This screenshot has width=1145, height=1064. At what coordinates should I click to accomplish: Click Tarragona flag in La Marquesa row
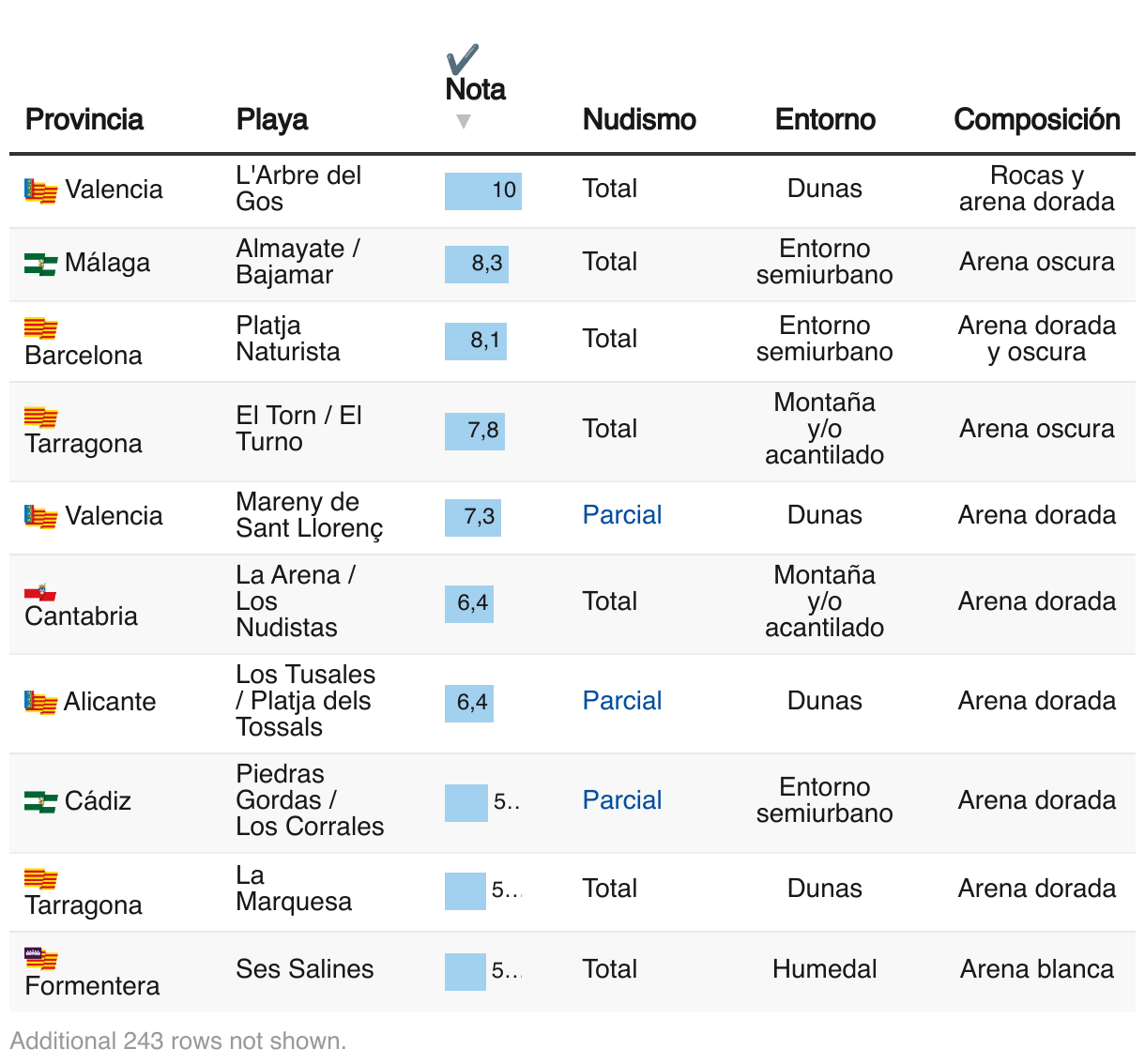point(40,878)
